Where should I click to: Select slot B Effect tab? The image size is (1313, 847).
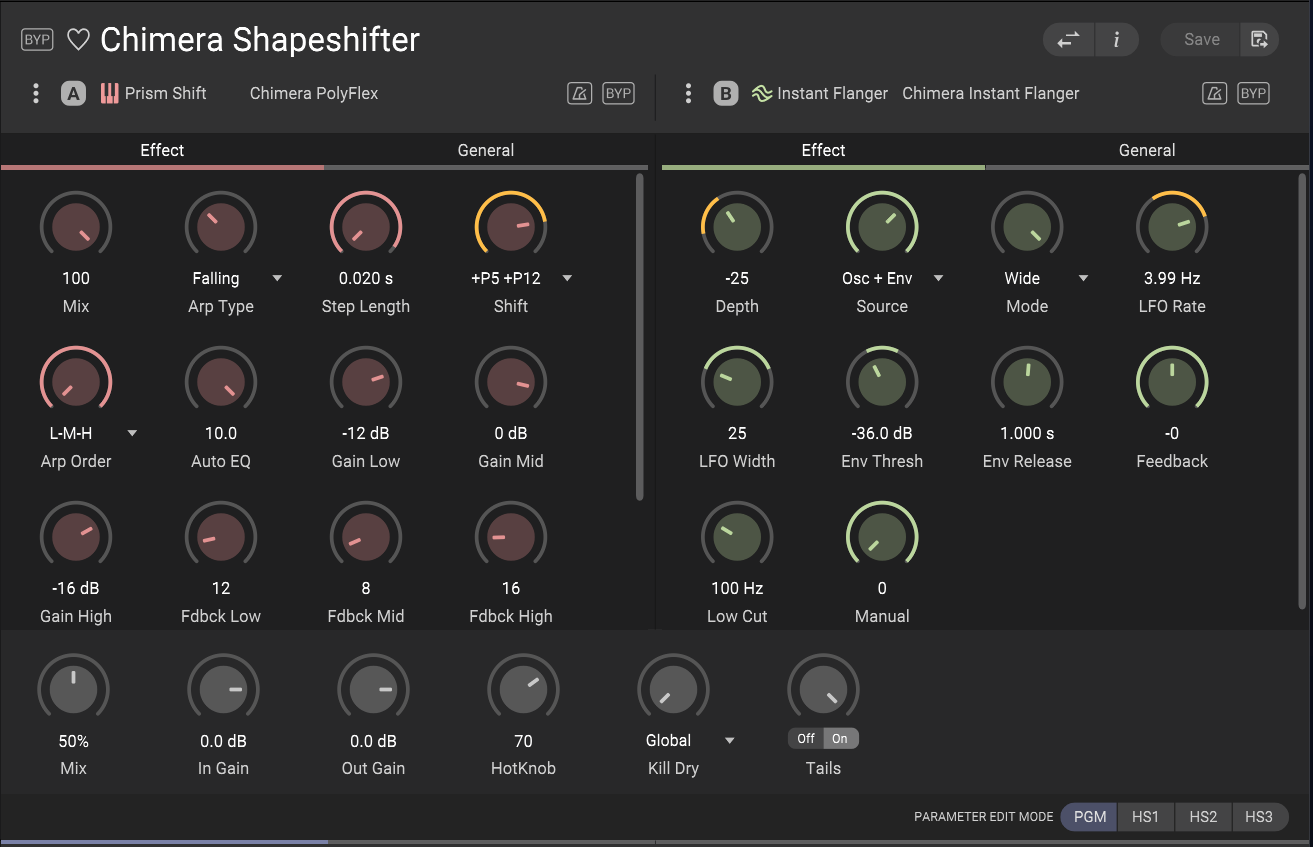click(823, 151)
